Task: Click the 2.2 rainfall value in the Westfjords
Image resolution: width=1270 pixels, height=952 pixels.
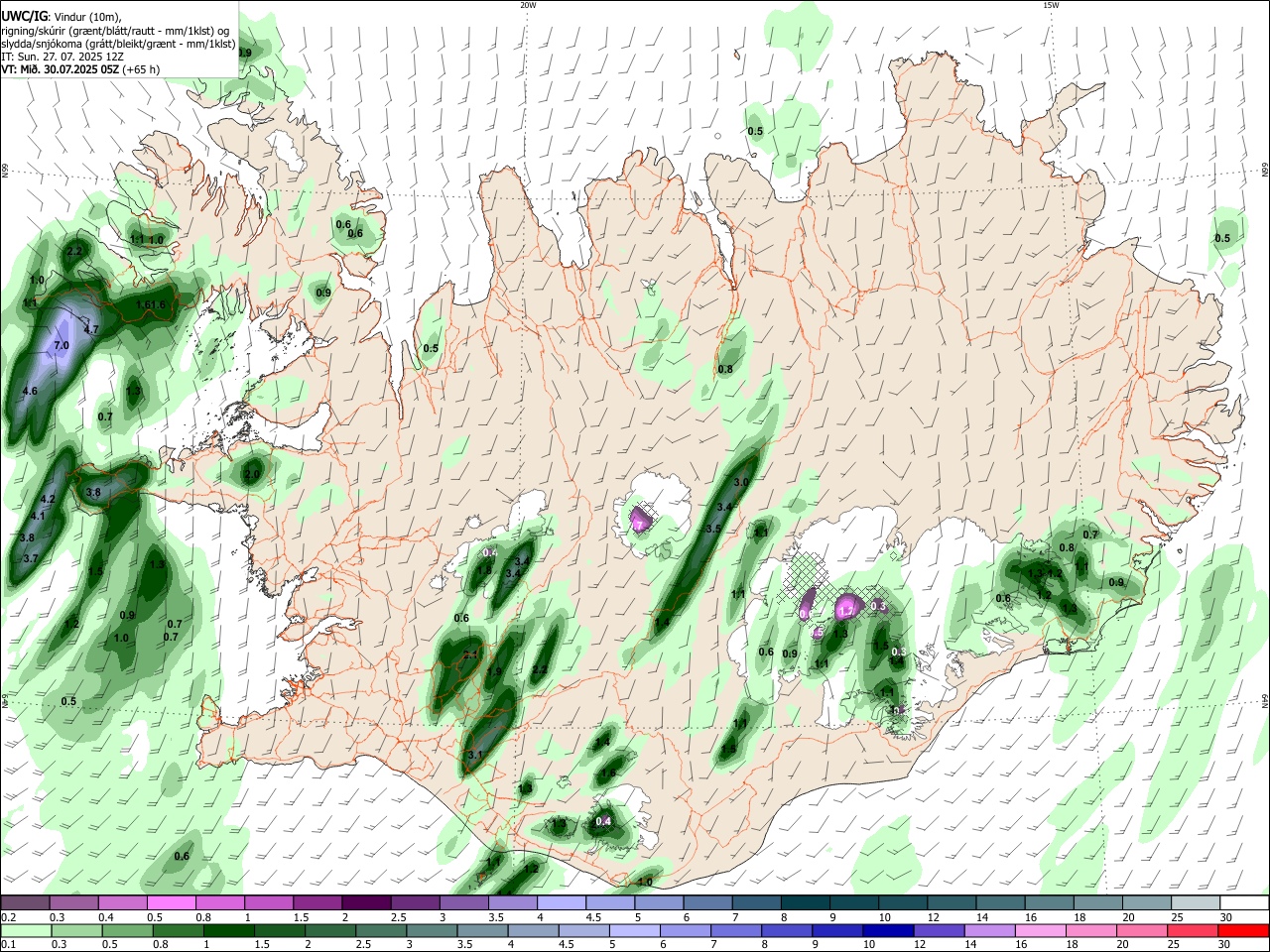Action: (x=73, y=252)
